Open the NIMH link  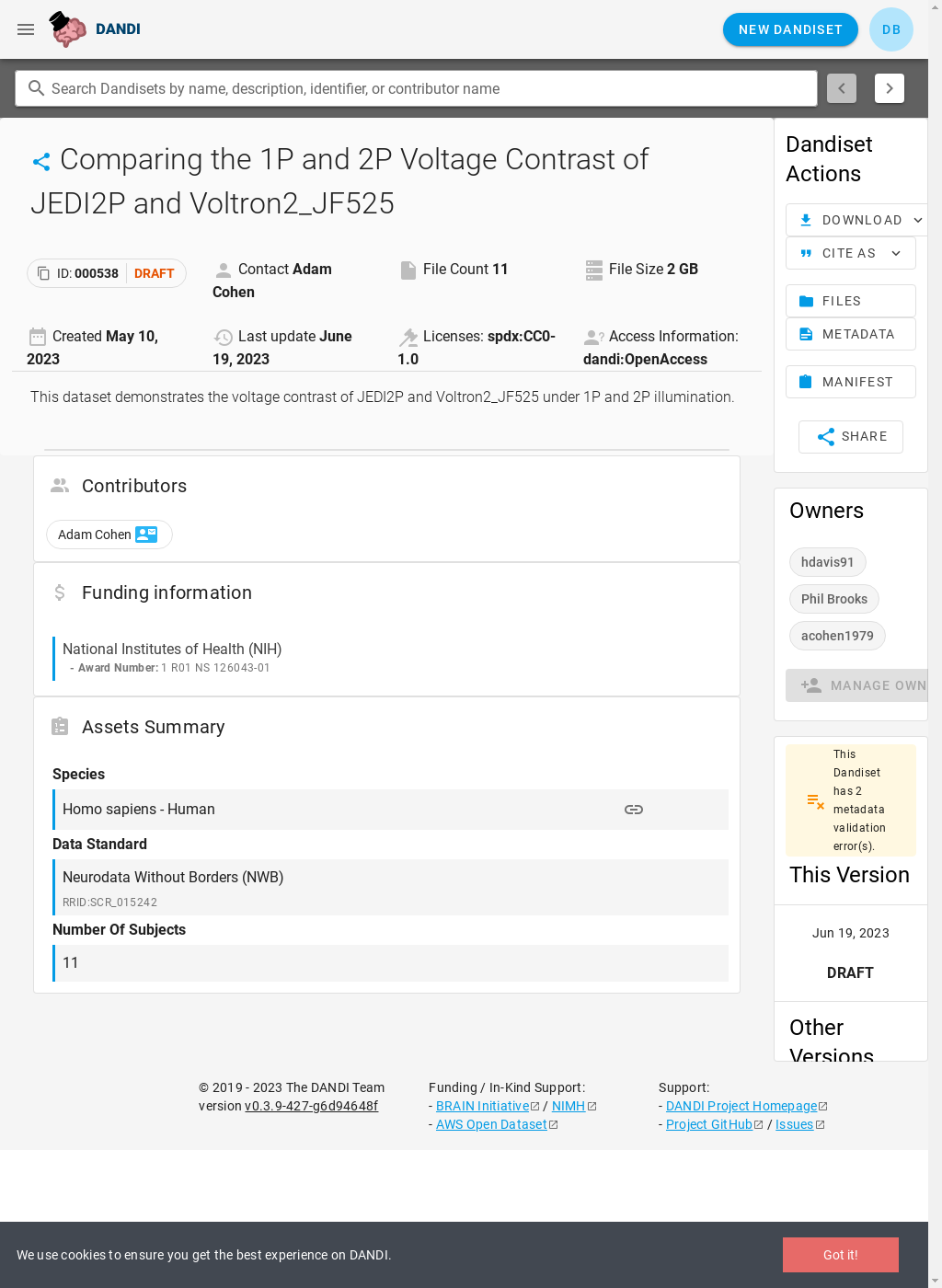point(569,1107)
